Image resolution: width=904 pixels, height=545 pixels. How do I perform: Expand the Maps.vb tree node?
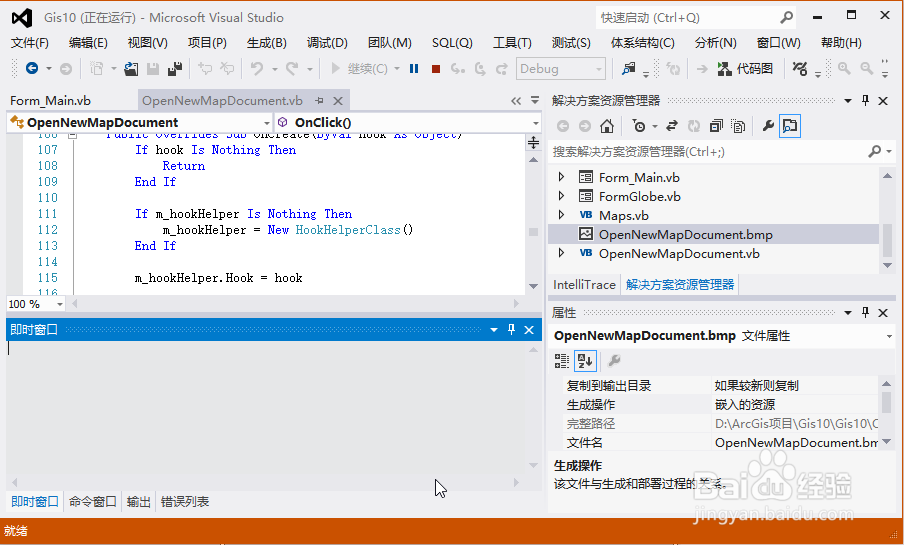[x=562, y=215]
